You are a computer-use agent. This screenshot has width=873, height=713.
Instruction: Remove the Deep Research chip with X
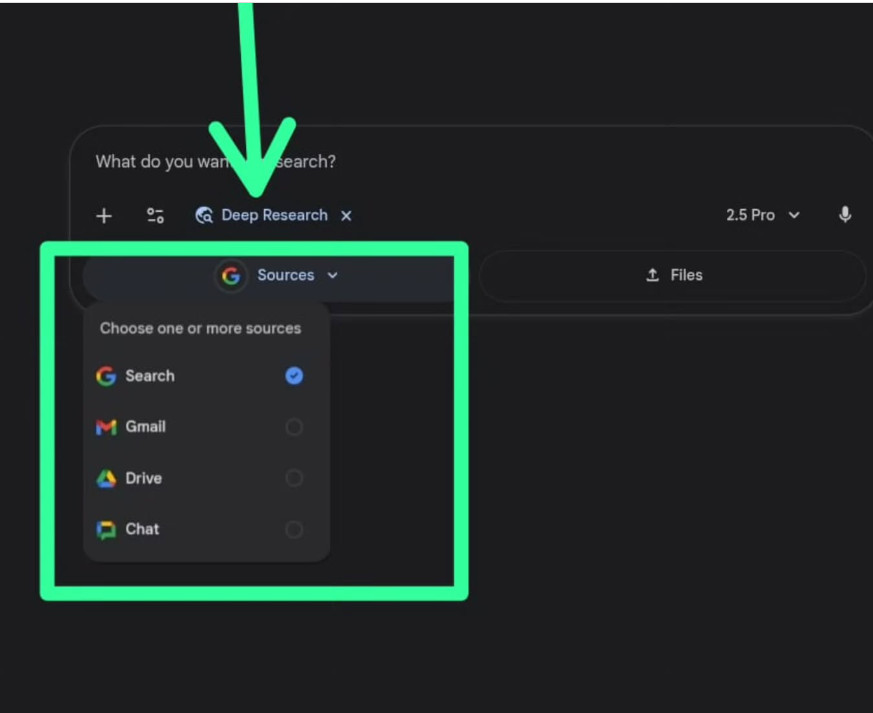(x=346, y=216)
